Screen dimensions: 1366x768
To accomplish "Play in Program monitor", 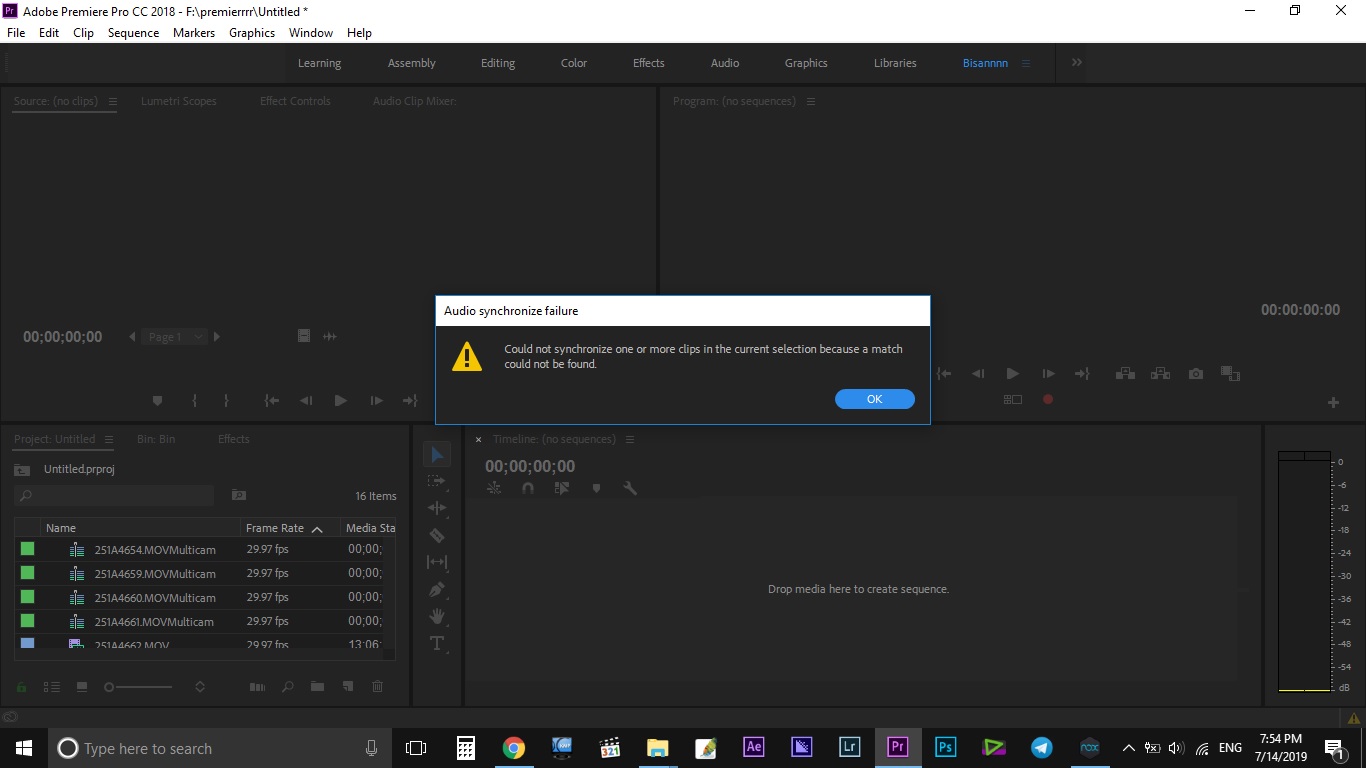I will point(1012,373).
